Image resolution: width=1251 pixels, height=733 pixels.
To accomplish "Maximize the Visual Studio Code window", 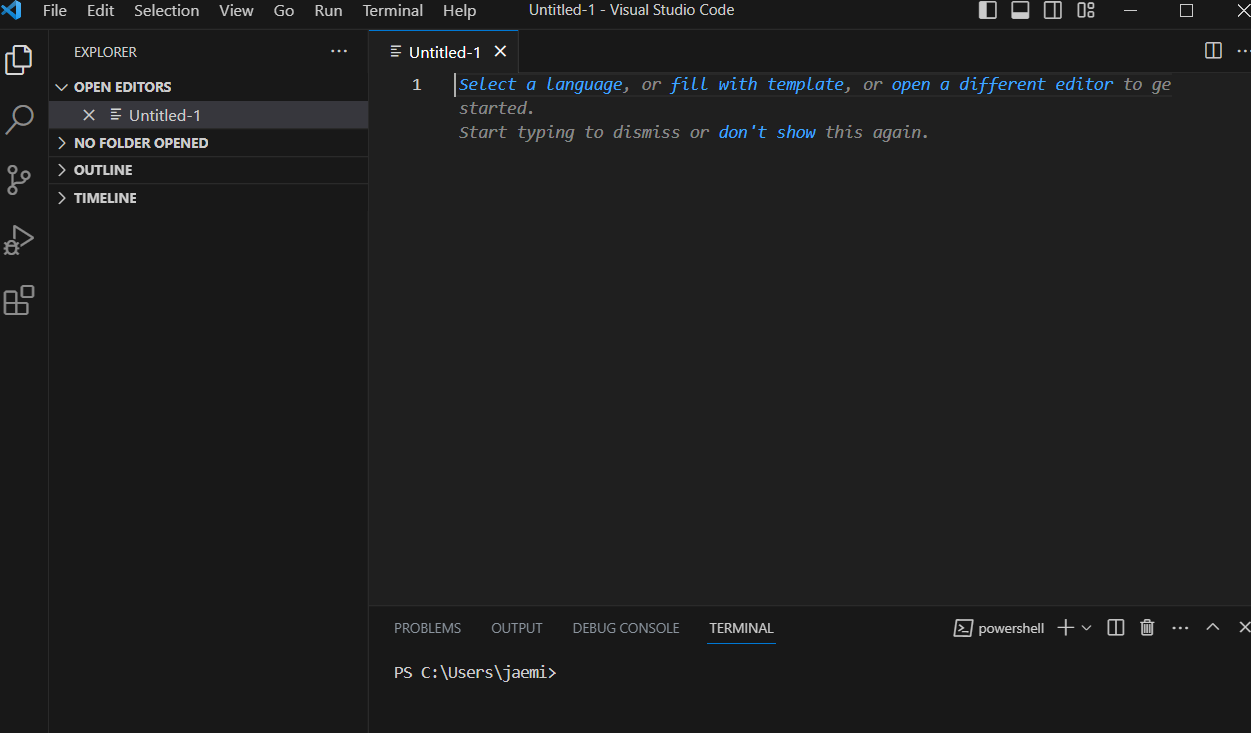I will point(1186,11).
